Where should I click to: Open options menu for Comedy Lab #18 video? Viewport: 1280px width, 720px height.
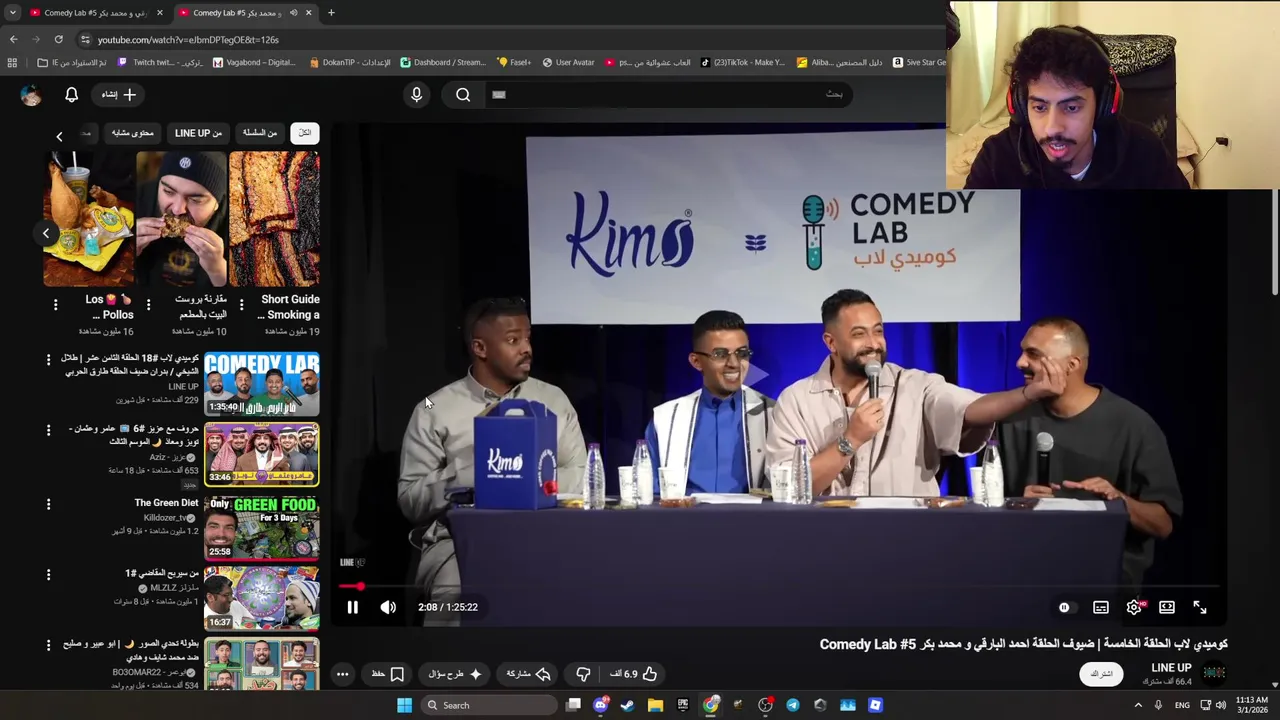[x=48, y=359]
